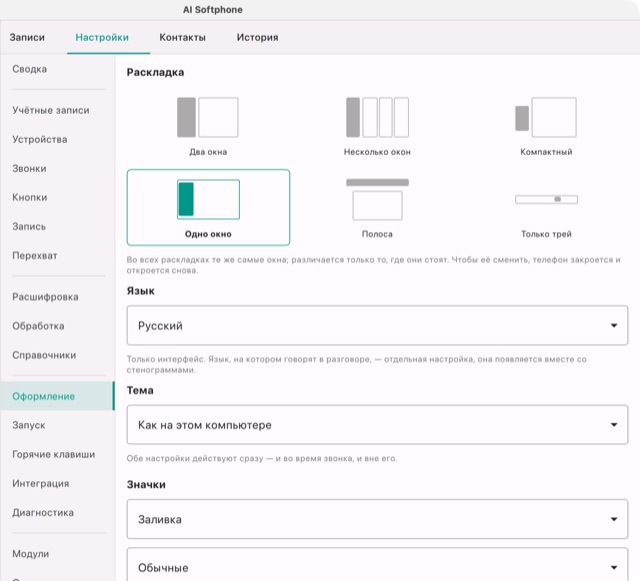The height and width of the screenshot is (581, 640).
Task: Click the hint starting "Во всех раскладках"
Action: coord(373,265)
